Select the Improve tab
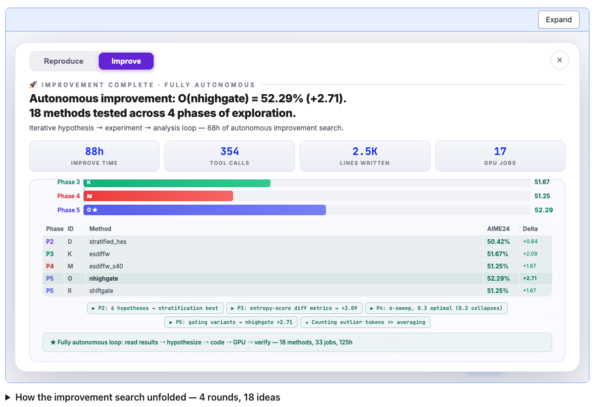The image size is (600, 407). pyautogui.click(x=126, y=61)
